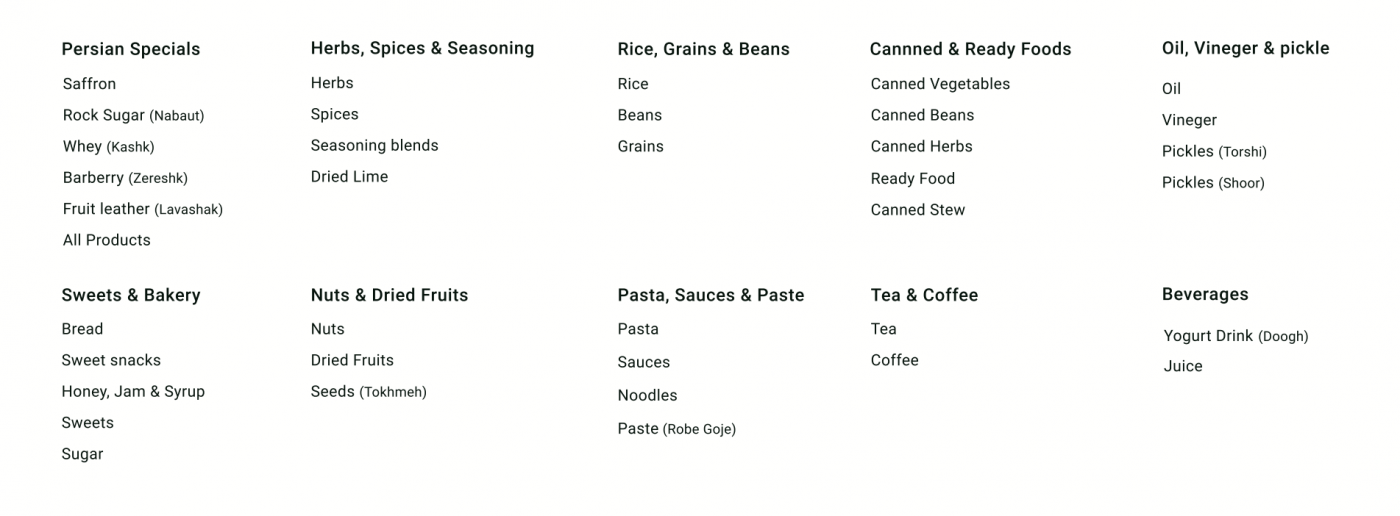
Task: Open the Saffron category link
Action: 89,84
